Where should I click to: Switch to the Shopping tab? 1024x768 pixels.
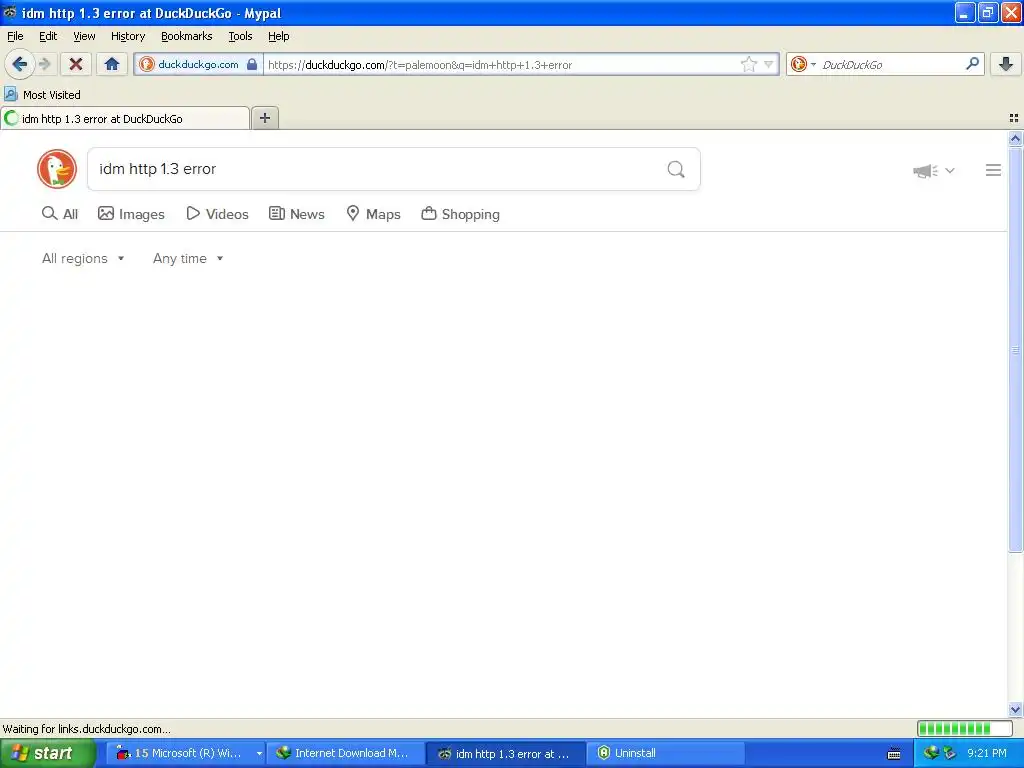tap(460, 214)
